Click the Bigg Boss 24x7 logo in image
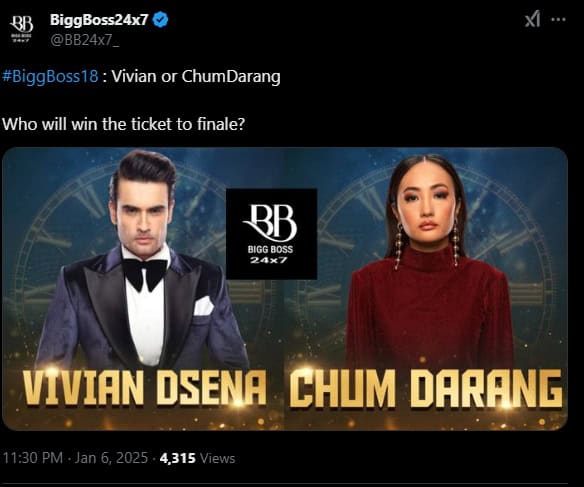Viewport: 584px width, 487px height. (x=272, y=234)
